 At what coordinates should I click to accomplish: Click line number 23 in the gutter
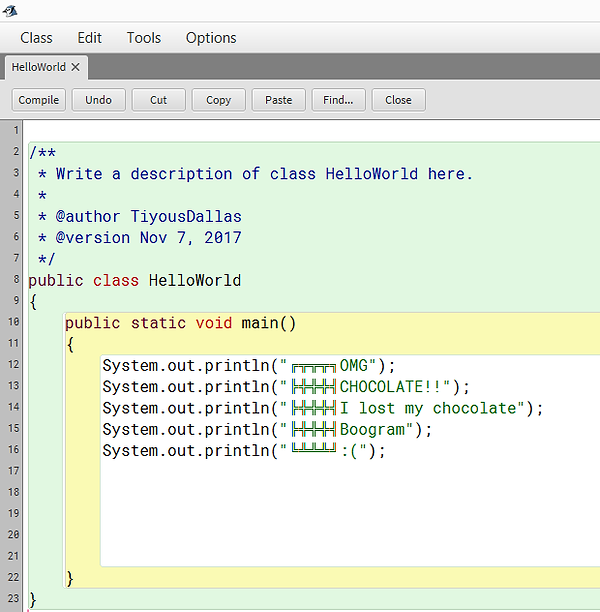click(13, 598)
